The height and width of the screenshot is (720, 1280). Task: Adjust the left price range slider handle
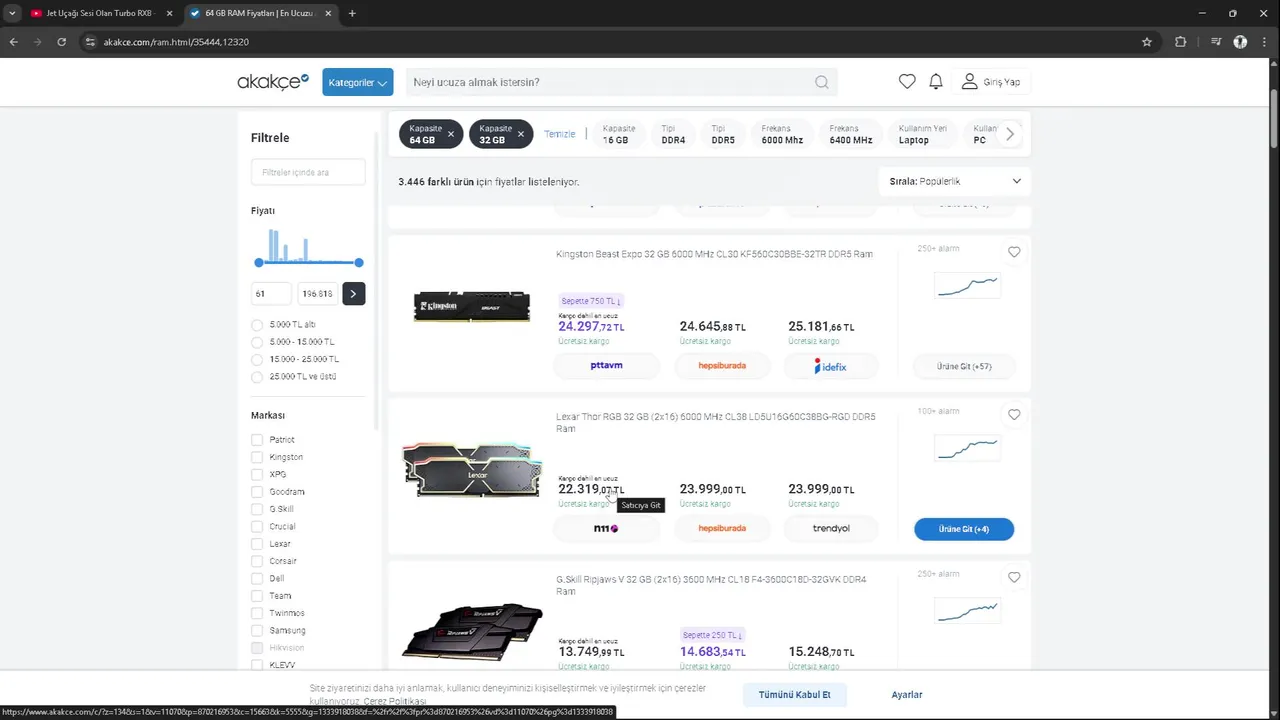click(259, 262)
